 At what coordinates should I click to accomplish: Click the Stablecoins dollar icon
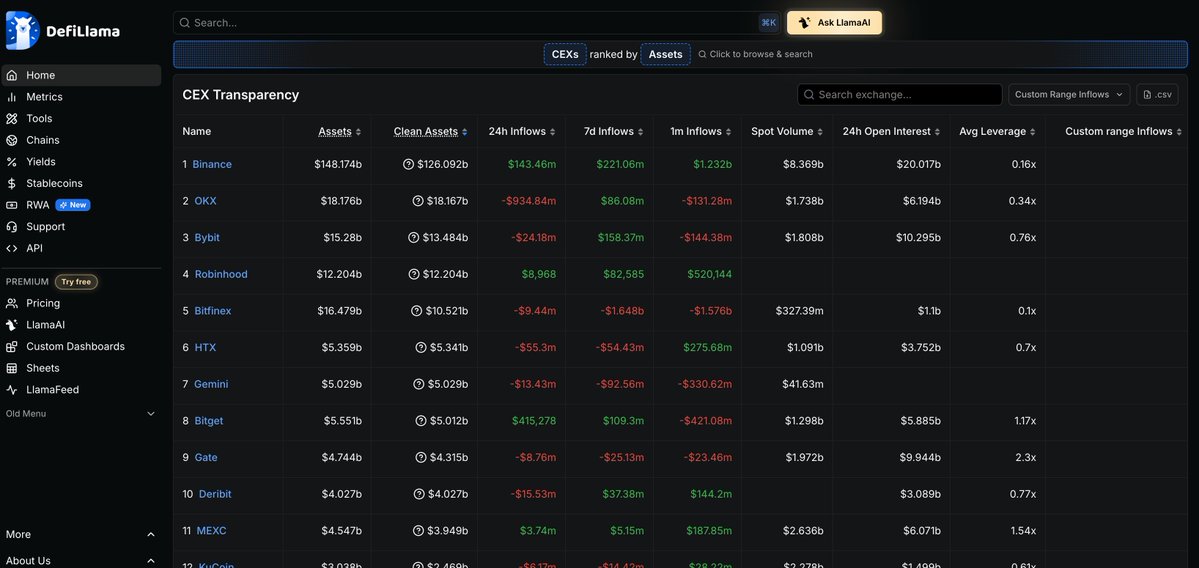pyautogui.click(x=12, y=184)
